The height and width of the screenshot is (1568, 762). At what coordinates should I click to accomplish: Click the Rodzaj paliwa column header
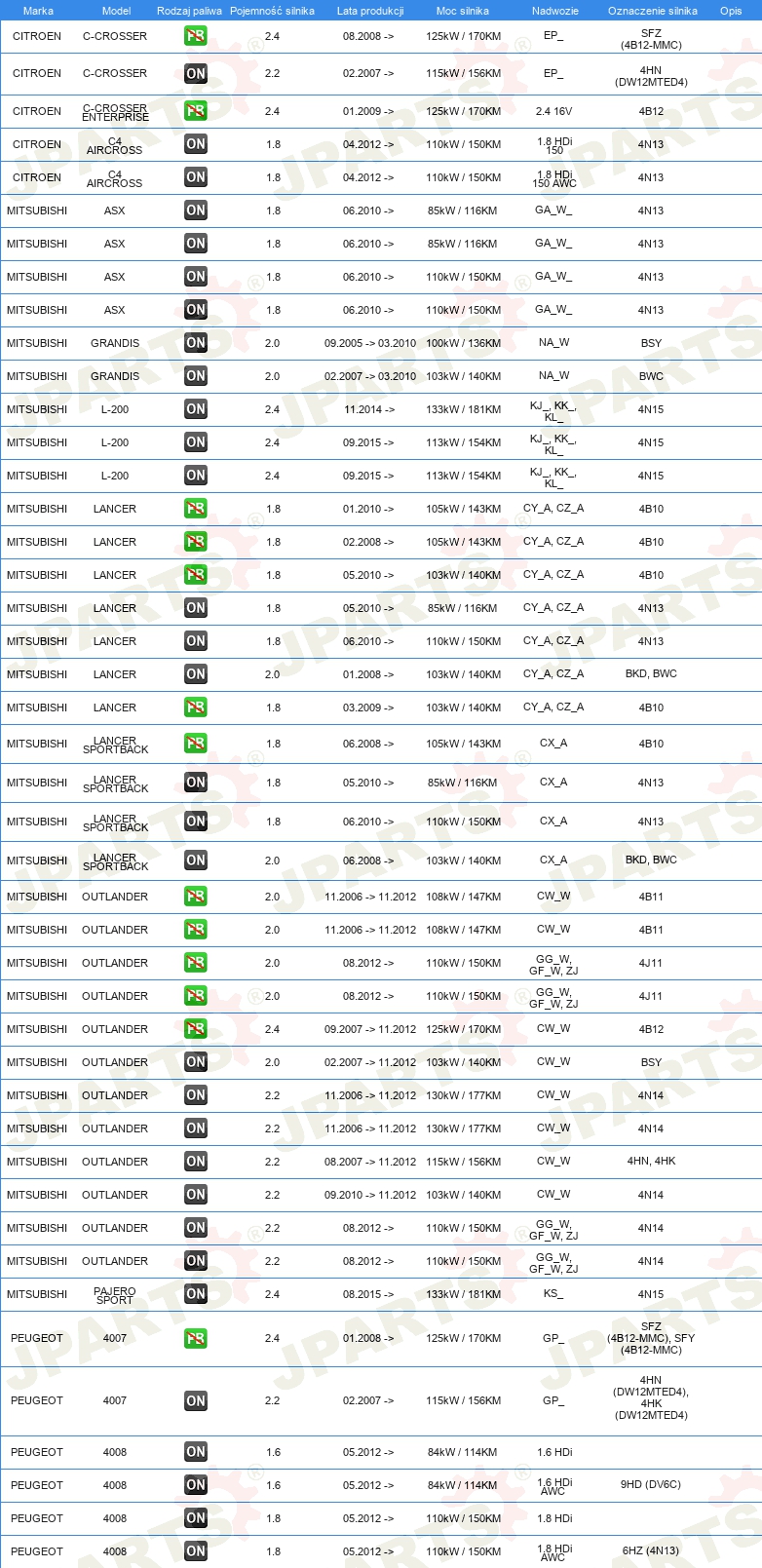[x=189, y=11]
